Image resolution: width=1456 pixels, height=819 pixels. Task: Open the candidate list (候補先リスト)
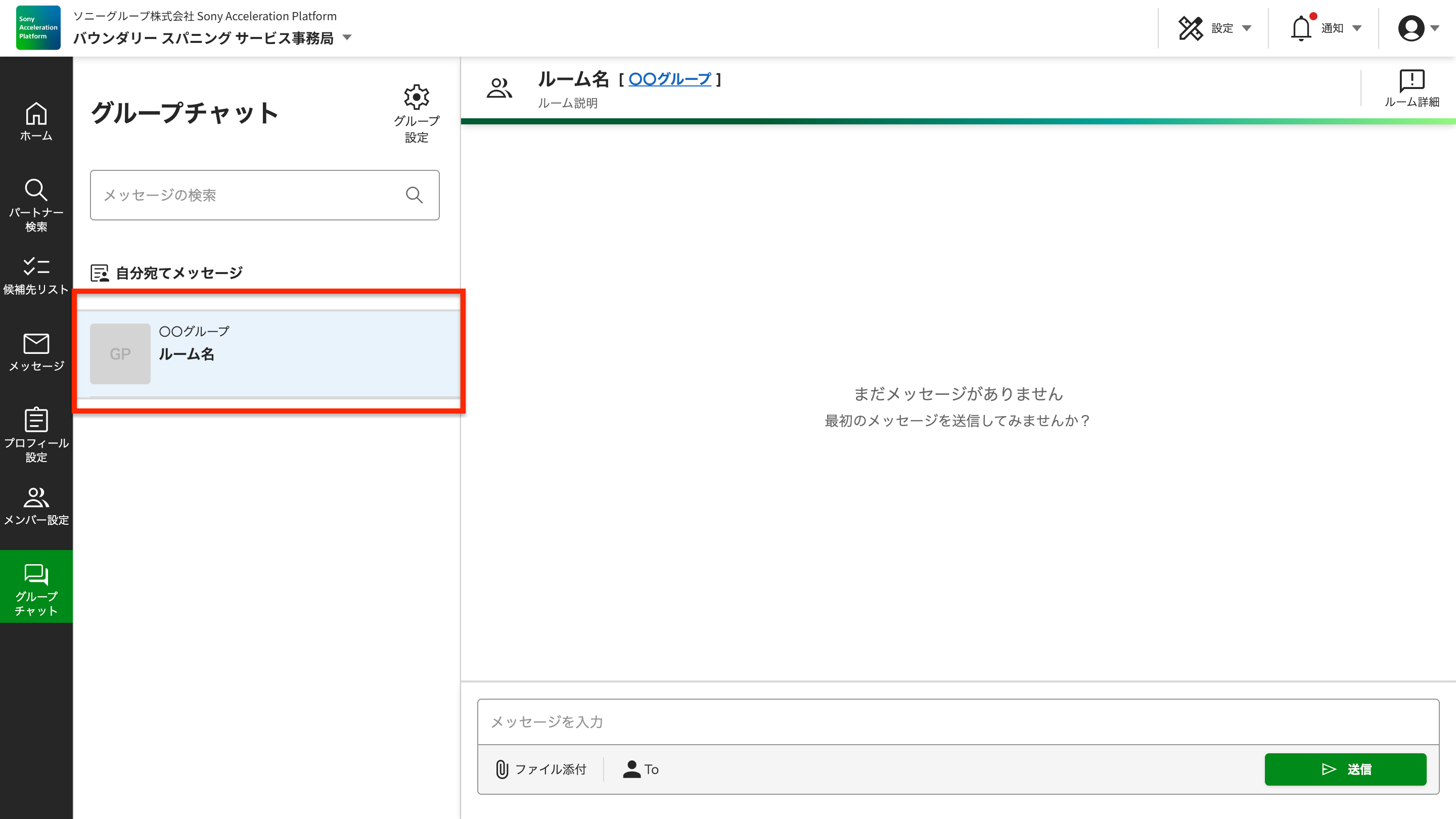click(x=36, y=276)
